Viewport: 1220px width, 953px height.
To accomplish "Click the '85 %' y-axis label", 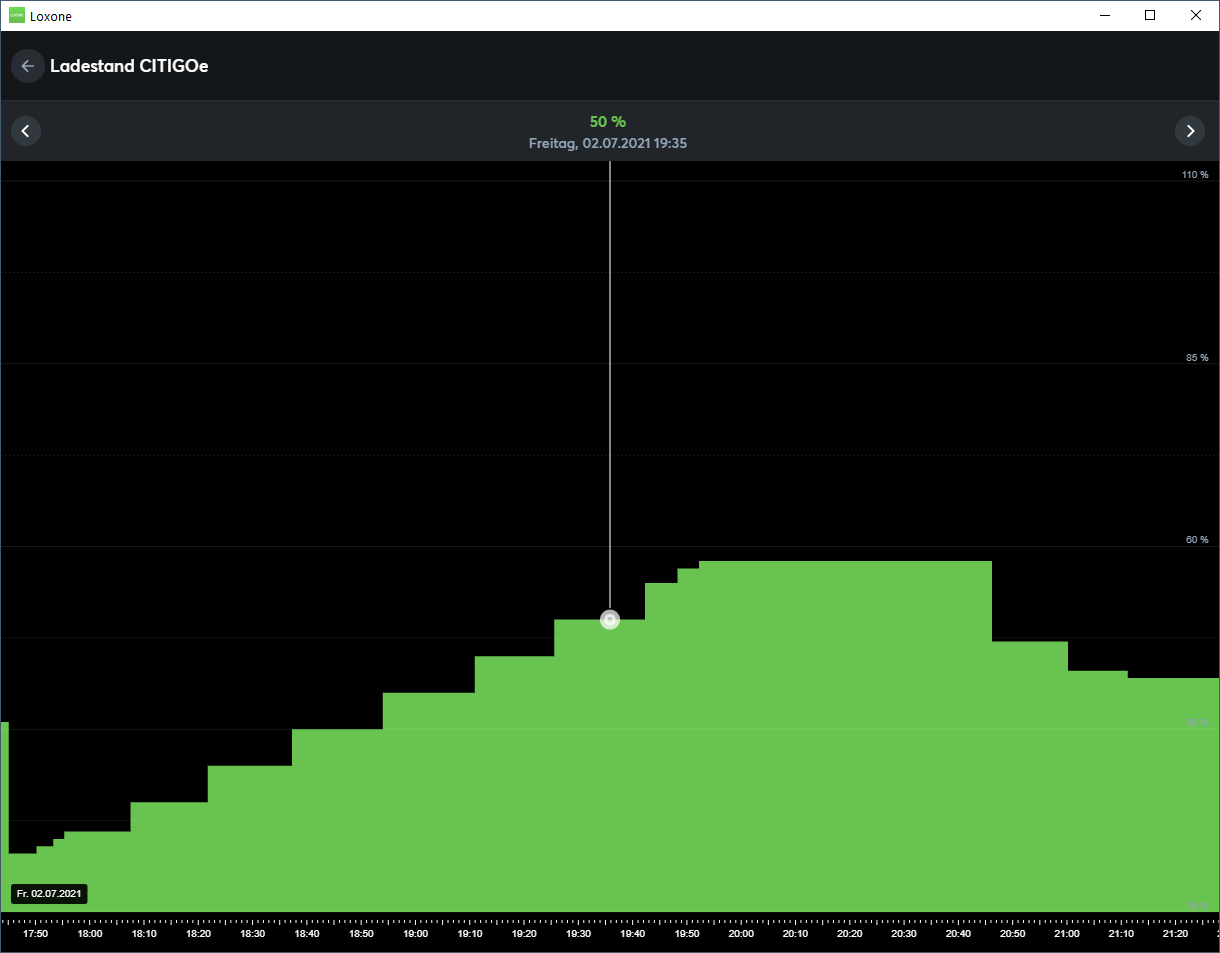I will pyautogui.click(x=1197, y=358).
